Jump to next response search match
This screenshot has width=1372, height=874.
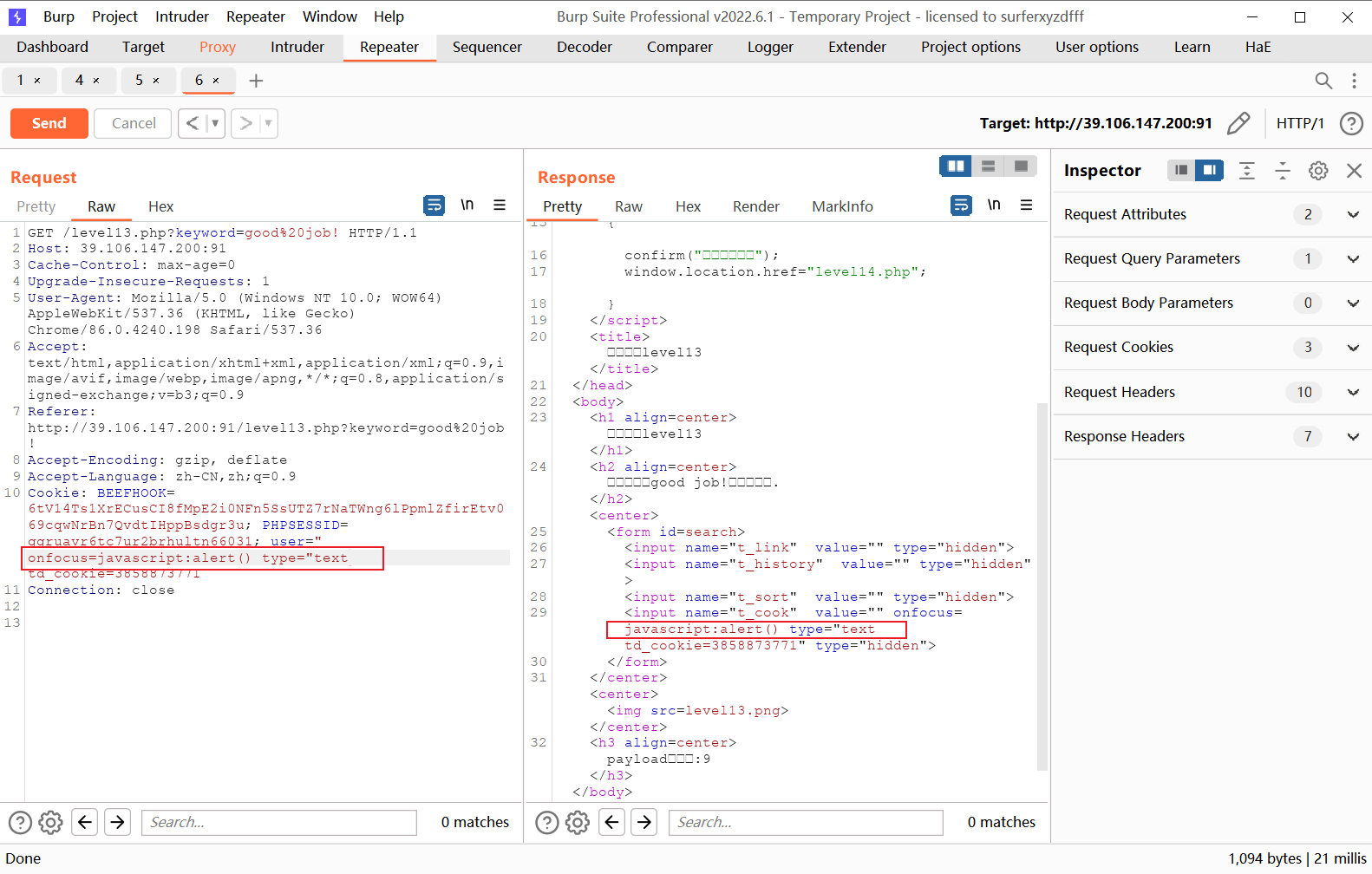click(x=644, y=822)
